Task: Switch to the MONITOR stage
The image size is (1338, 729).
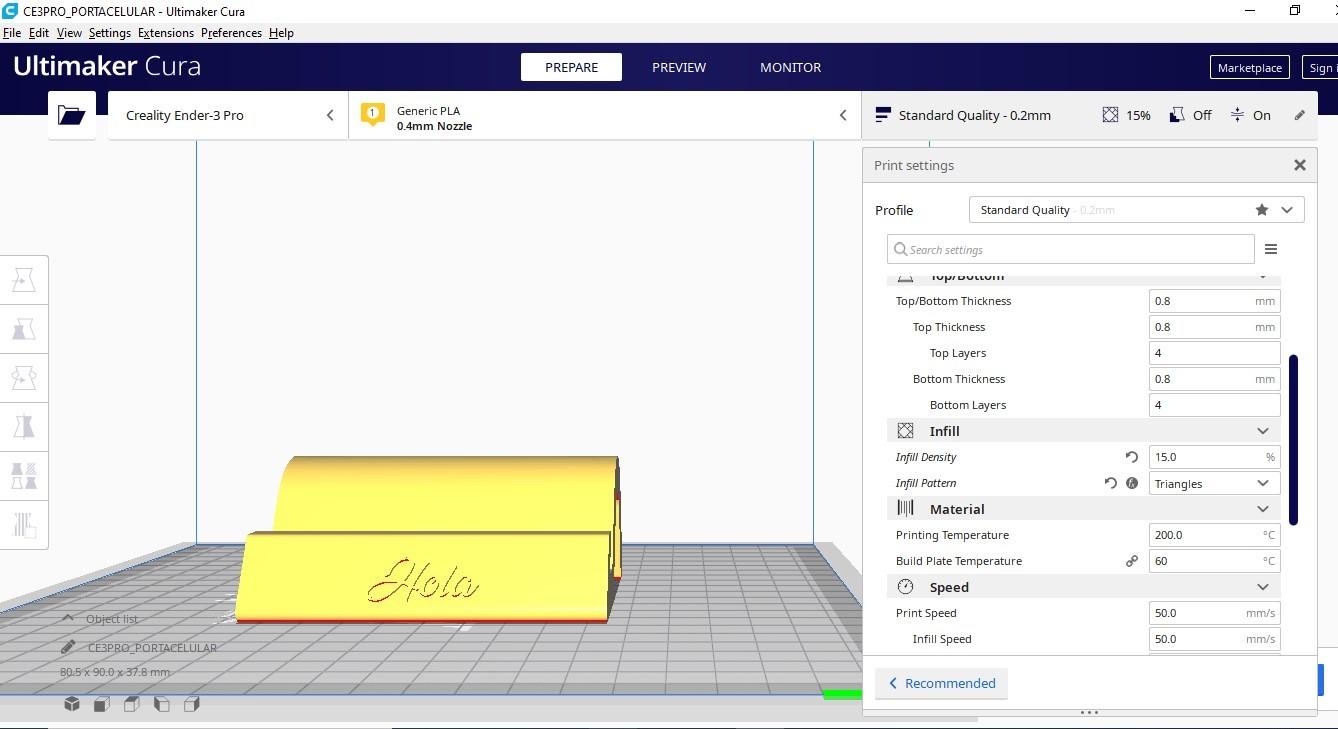Action: click(x=790, y=67)
